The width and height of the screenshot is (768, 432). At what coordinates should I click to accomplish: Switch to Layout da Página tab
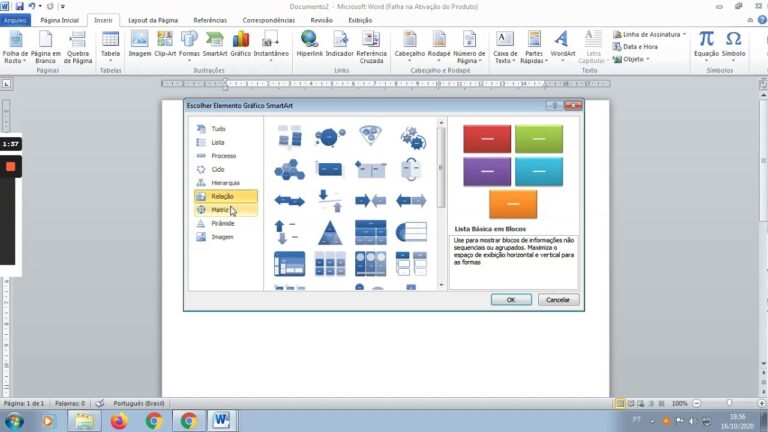pos(153,20)
